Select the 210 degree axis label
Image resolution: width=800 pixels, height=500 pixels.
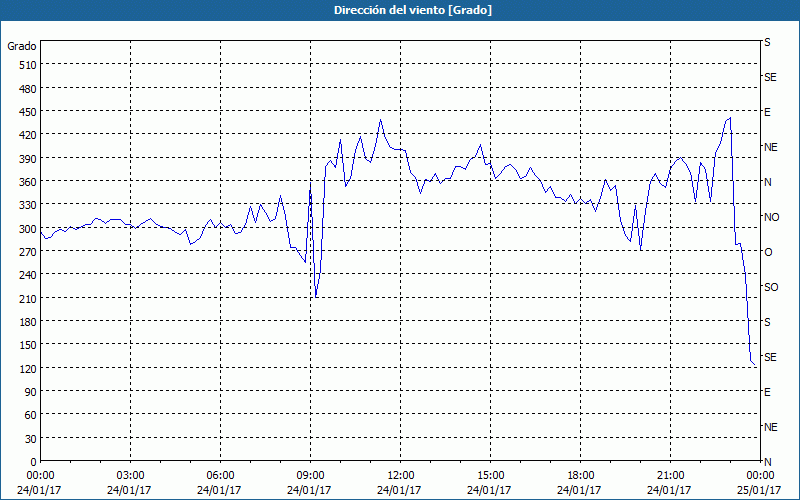point(28,298)
